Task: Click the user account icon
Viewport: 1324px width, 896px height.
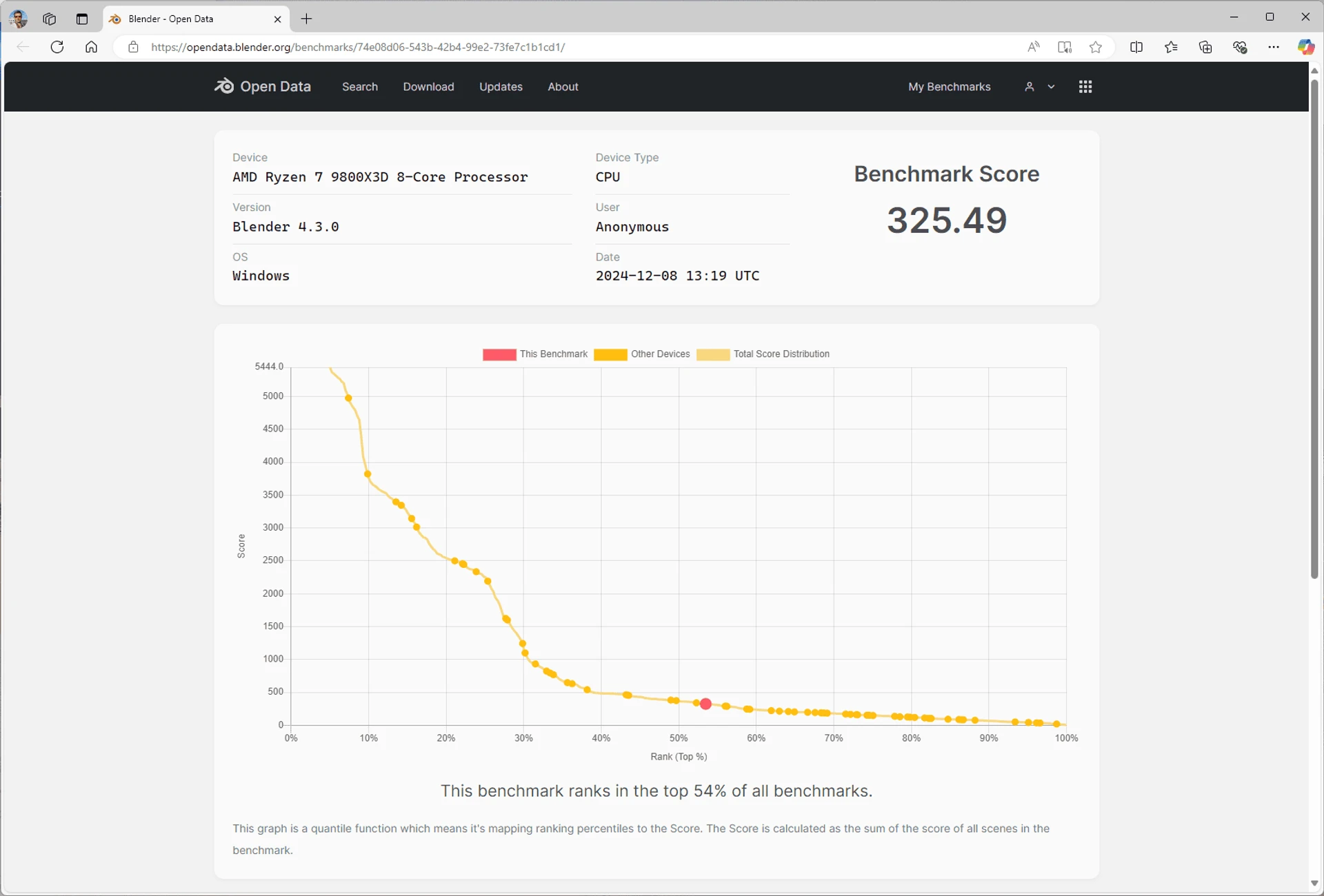Action: click(x=1029, y=86)
